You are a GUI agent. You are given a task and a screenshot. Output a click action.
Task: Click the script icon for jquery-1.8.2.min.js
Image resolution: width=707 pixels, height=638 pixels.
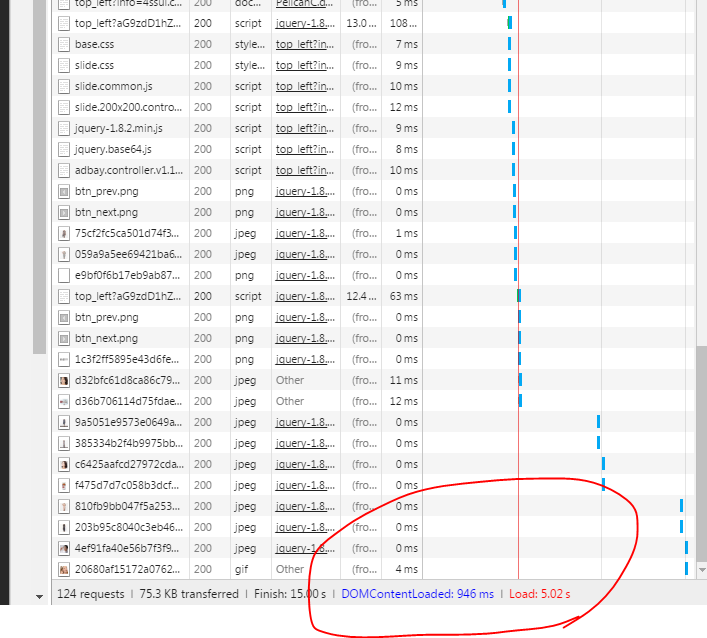pos(64,128)
